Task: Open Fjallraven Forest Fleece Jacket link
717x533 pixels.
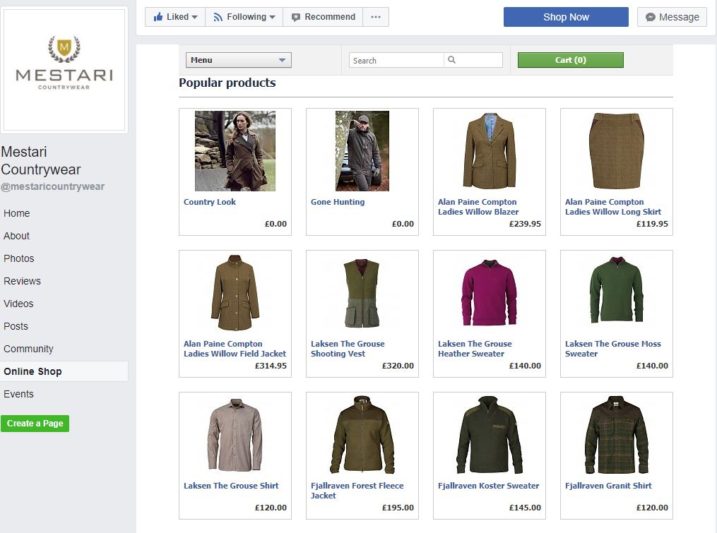Action: pos(357,490)
